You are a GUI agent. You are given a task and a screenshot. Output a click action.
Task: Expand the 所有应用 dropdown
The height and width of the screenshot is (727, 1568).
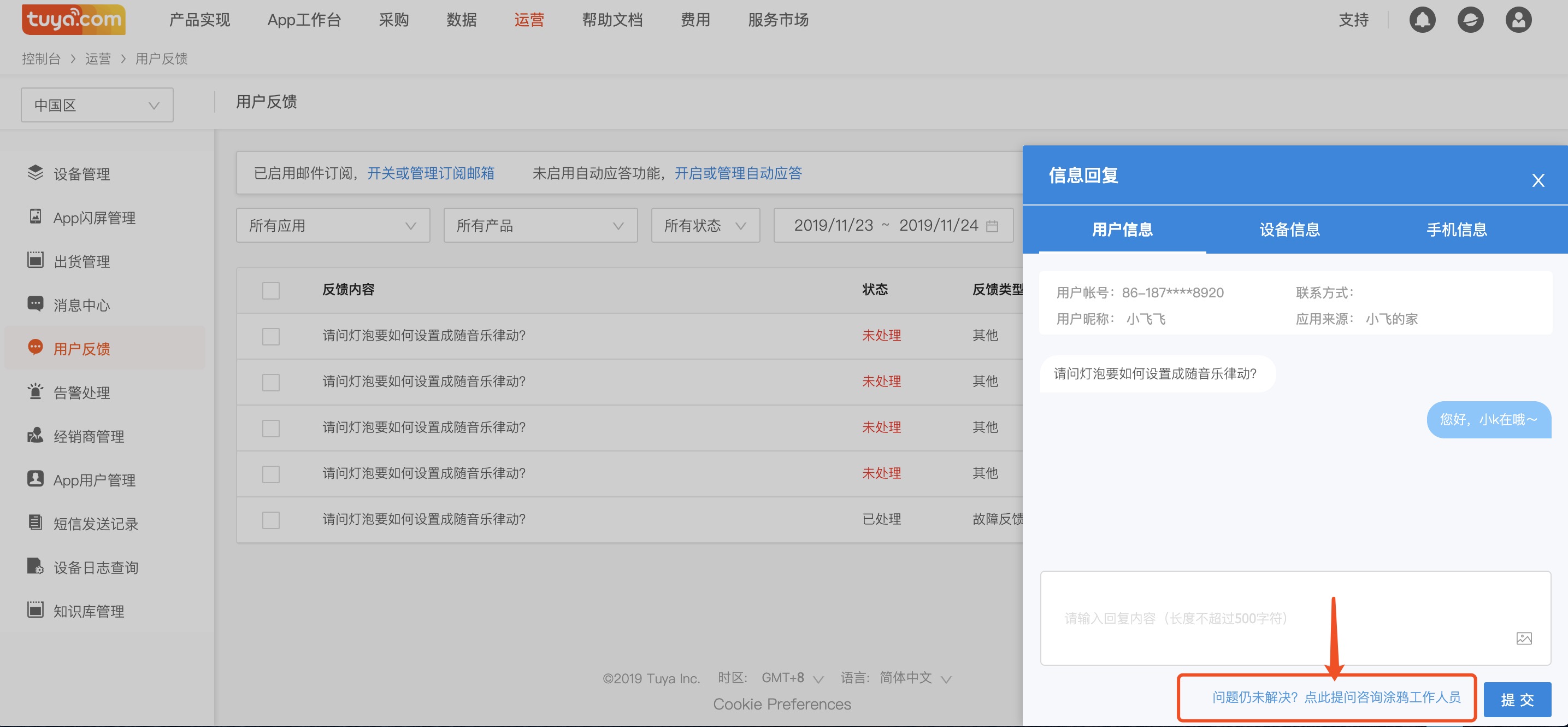click(333, 225)
